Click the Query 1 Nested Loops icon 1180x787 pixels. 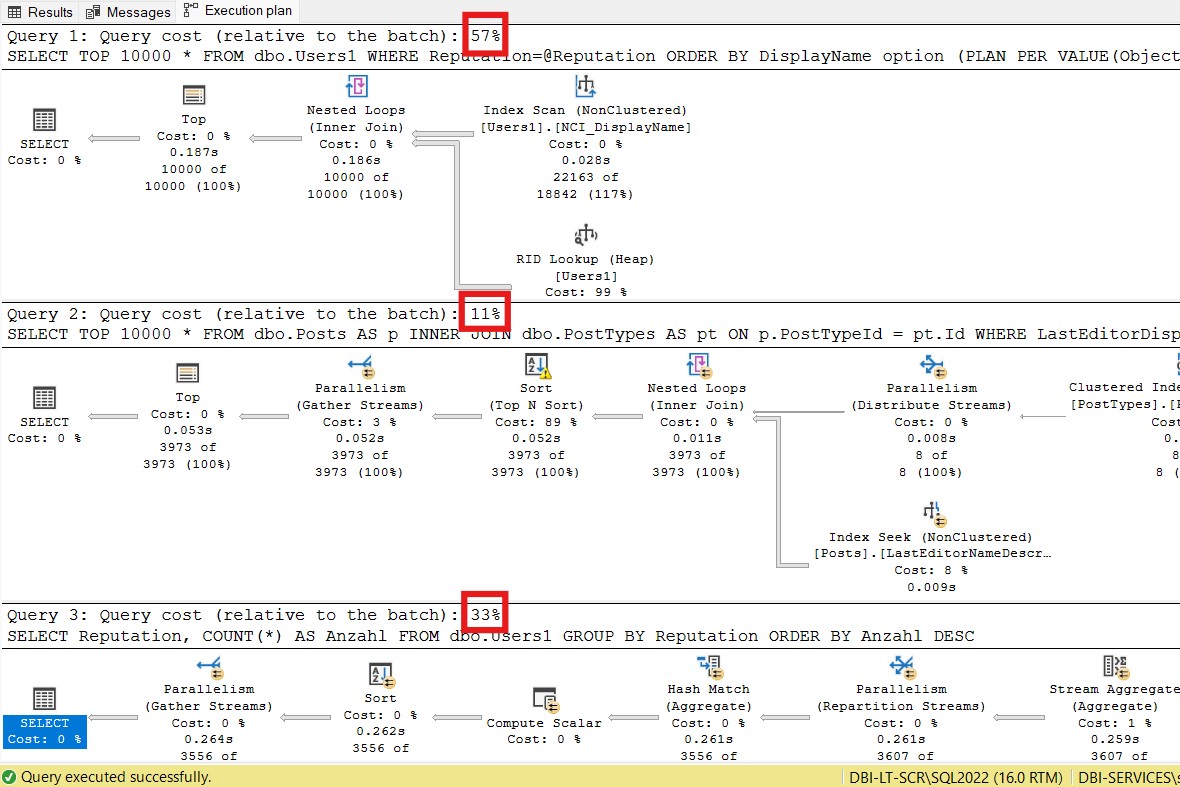(356, 86)
